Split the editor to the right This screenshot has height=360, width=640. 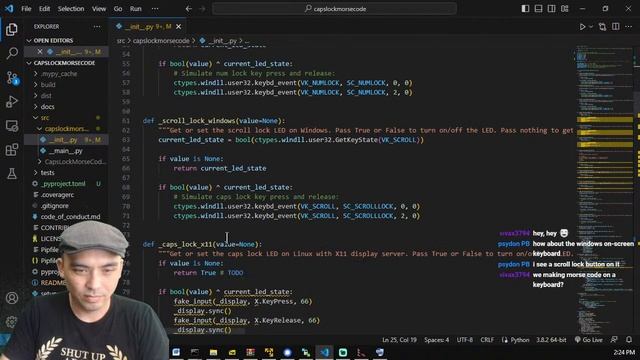click(616, 27)
